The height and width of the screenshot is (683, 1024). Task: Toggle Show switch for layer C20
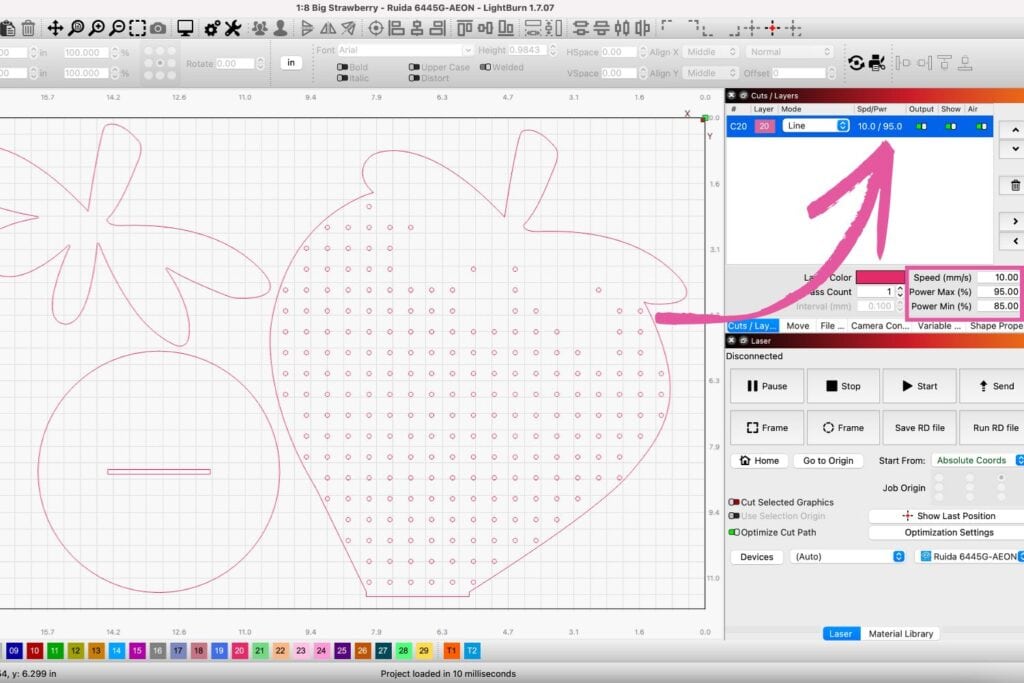[951, 126]
